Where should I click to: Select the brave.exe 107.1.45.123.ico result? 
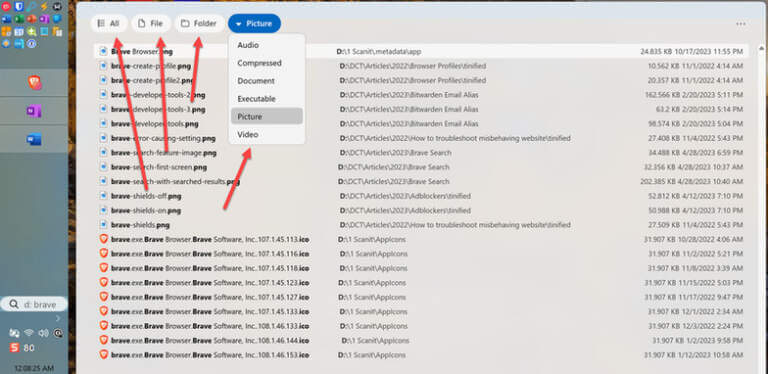point(421,282)
